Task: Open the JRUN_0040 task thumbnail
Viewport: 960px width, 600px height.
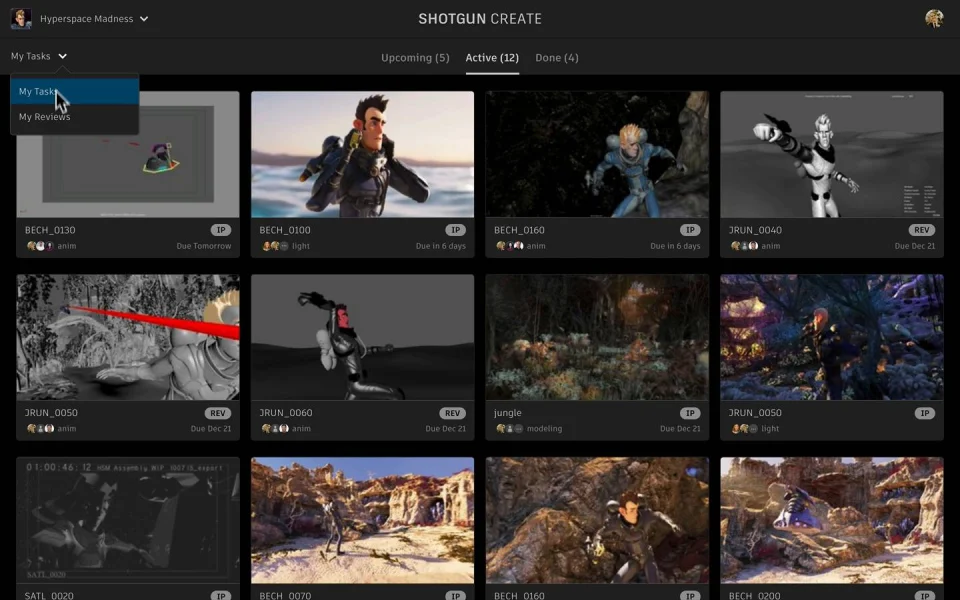Action: tap(831, 154)
